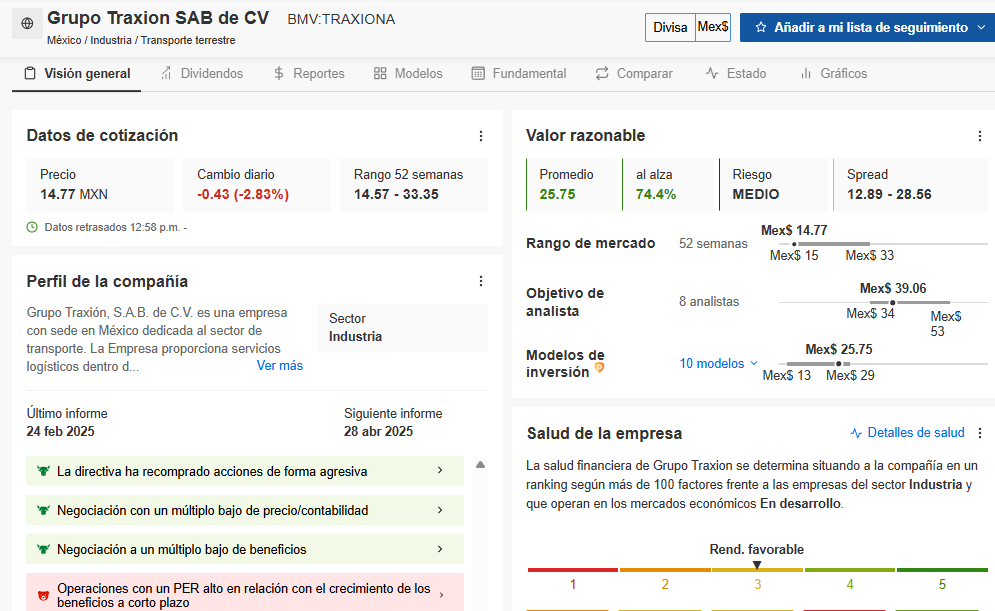
Task: Click the grid icon of Modelos
Action: (x=380, y=74)
